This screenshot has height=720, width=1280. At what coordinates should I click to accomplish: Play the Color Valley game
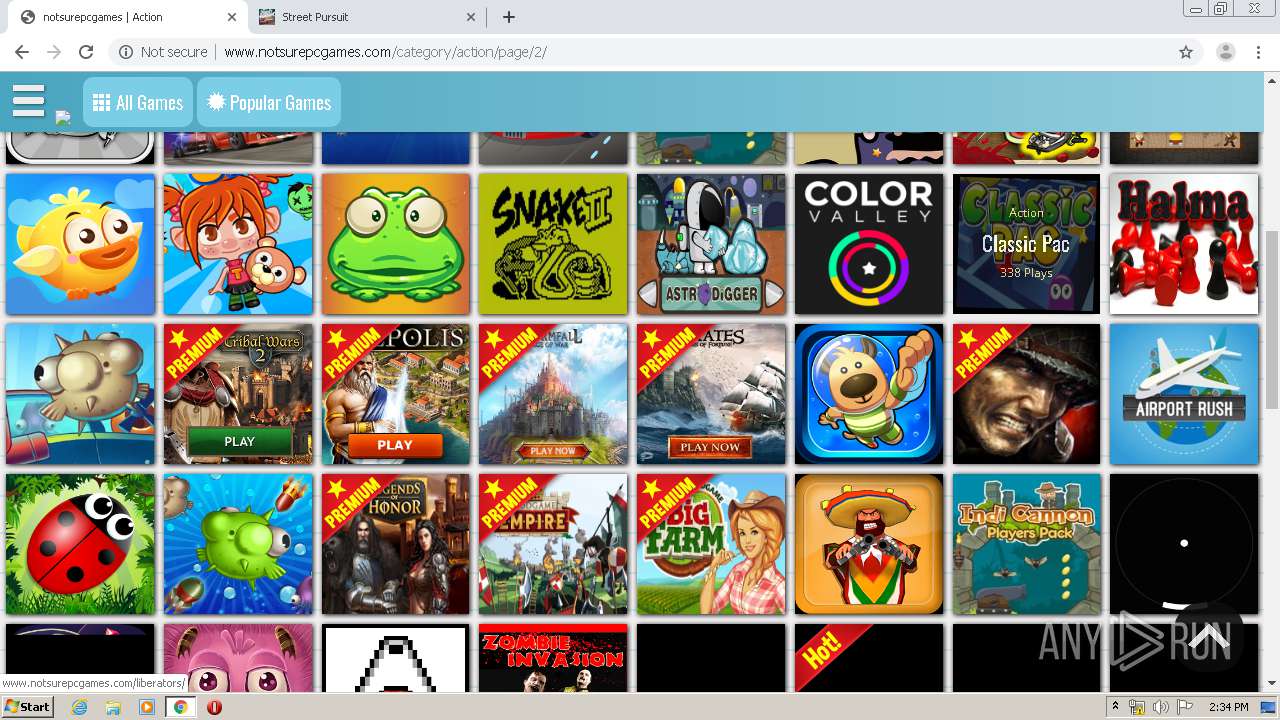(x=869, y=244)
